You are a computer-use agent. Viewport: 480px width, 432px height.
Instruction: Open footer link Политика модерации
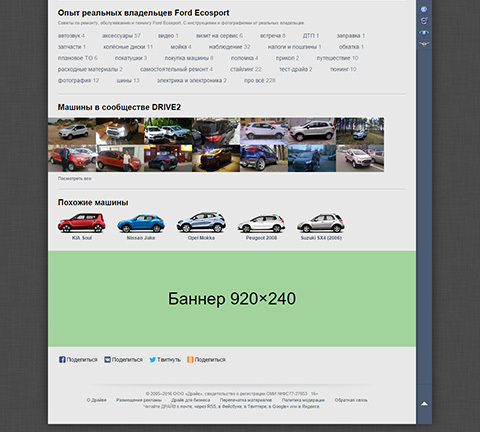[303, 400]
